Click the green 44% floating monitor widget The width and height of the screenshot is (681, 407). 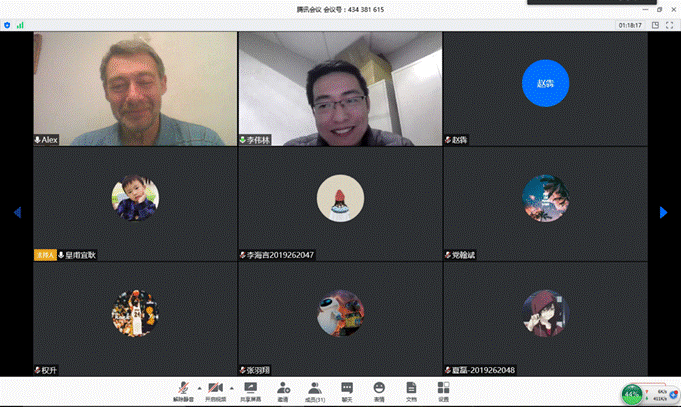pos(632,394)
